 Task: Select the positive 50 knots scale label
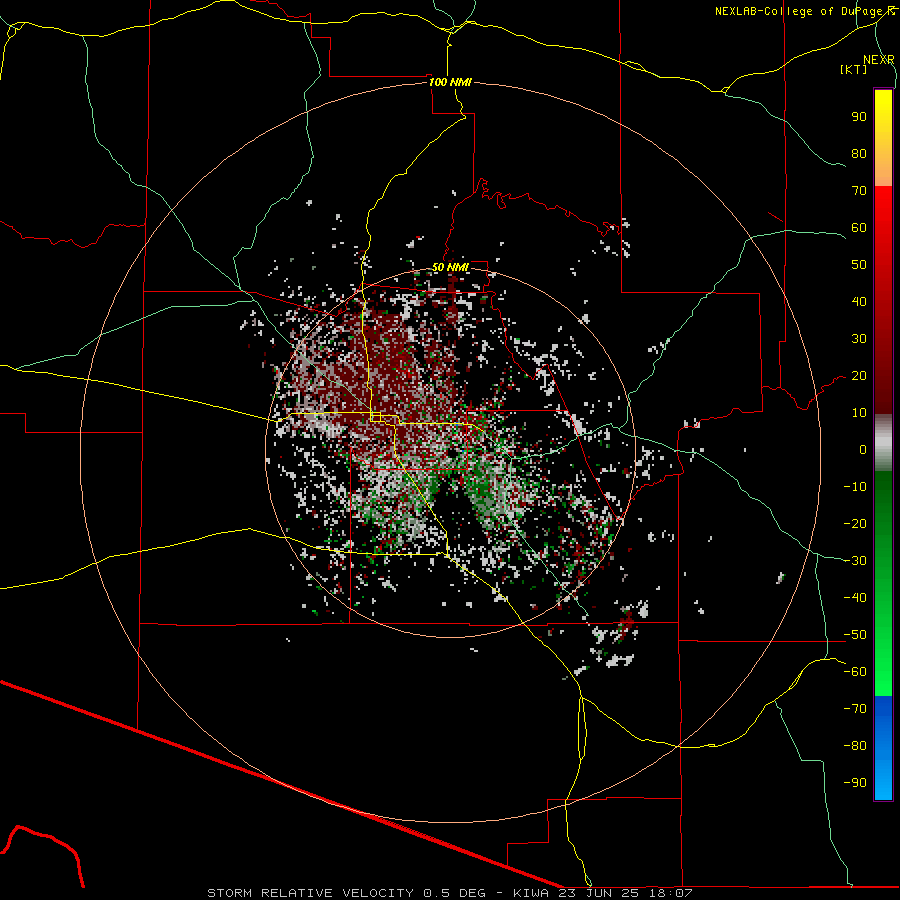pyautogui.click(x=859, y=265)
